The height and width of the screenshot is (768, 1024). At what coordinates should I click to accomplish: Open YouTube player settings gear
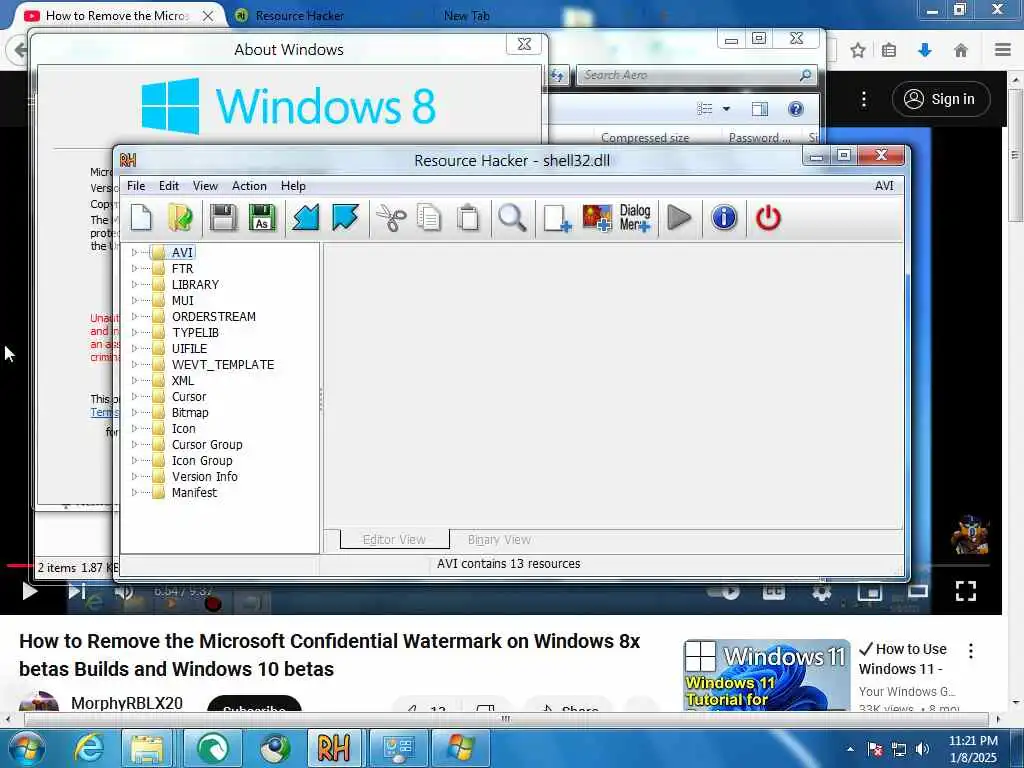pos(821,591)
